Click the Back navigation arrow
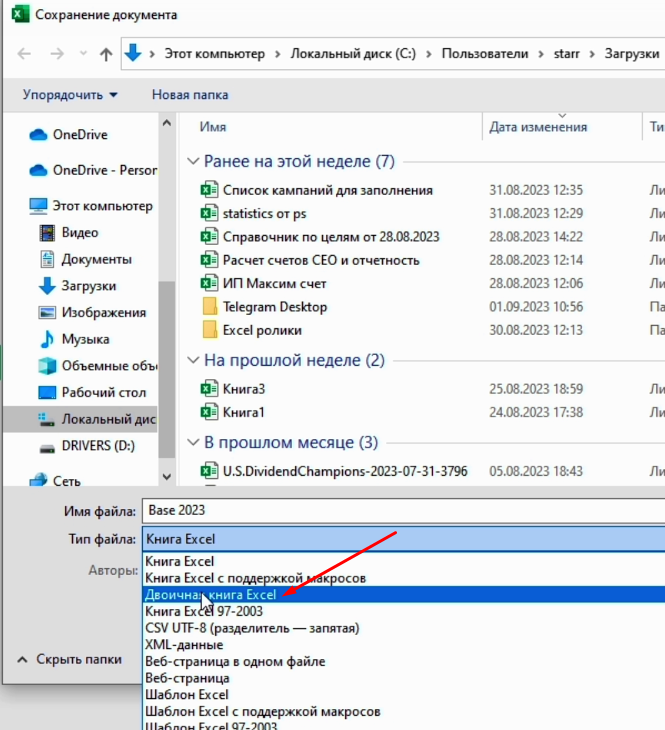Viewport: 665px width, 730px height. (24, 54)
